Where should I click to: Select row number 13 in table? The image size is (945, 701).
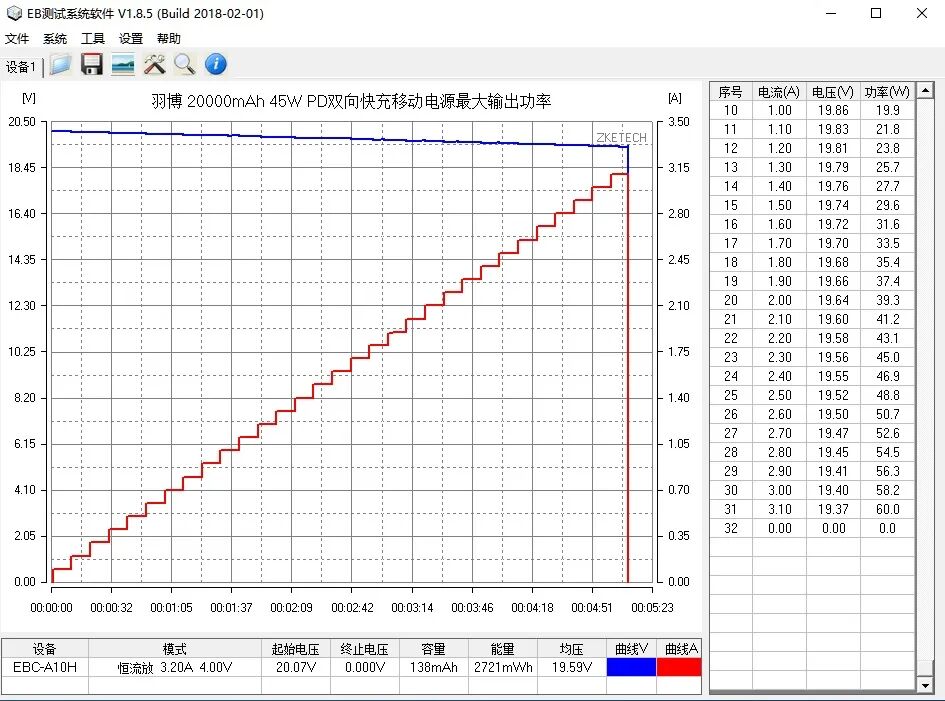pos(730,167)
